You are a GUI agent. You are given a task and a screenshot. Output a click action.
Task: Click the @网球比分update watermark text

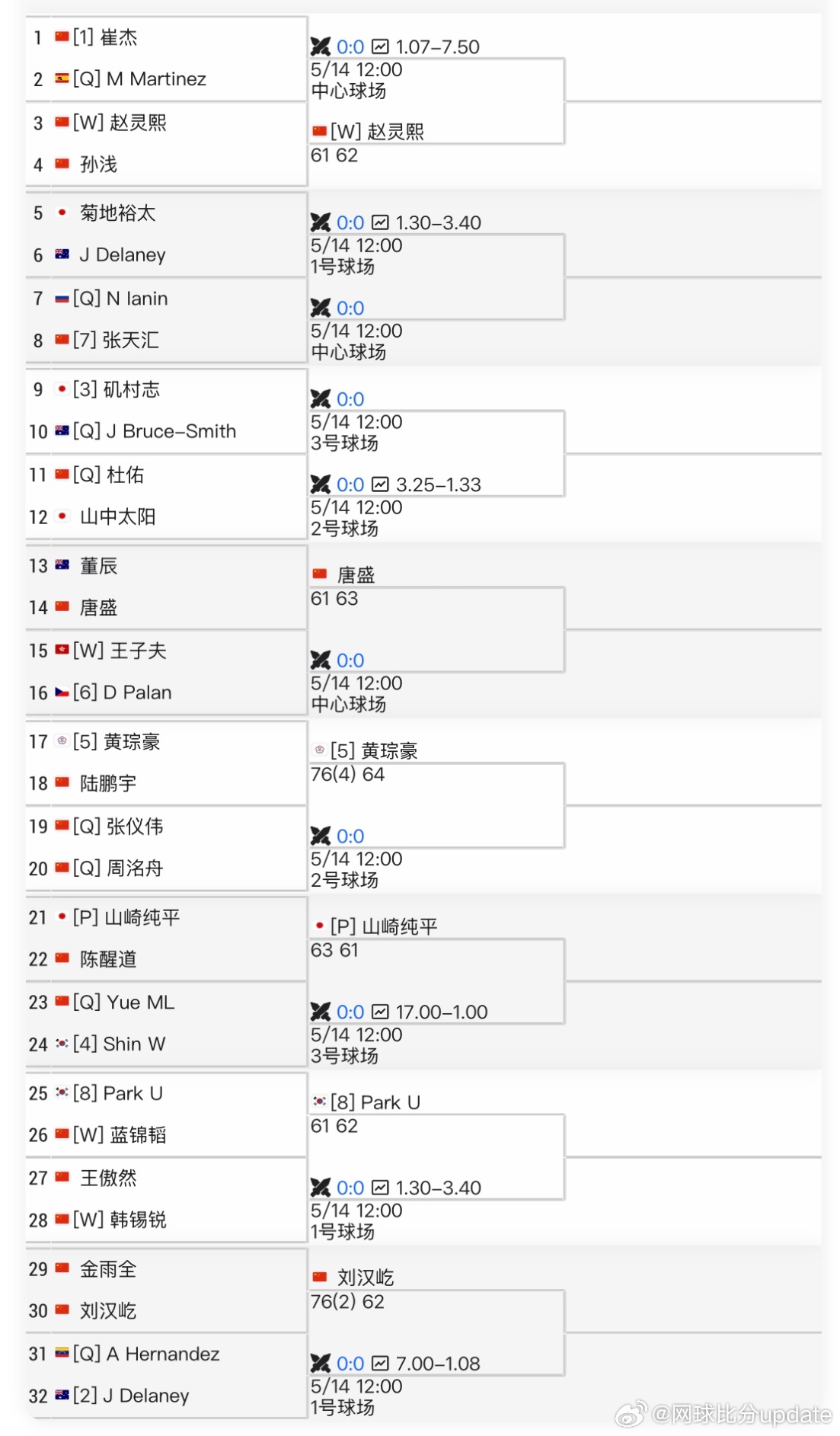coord(742,1415)
